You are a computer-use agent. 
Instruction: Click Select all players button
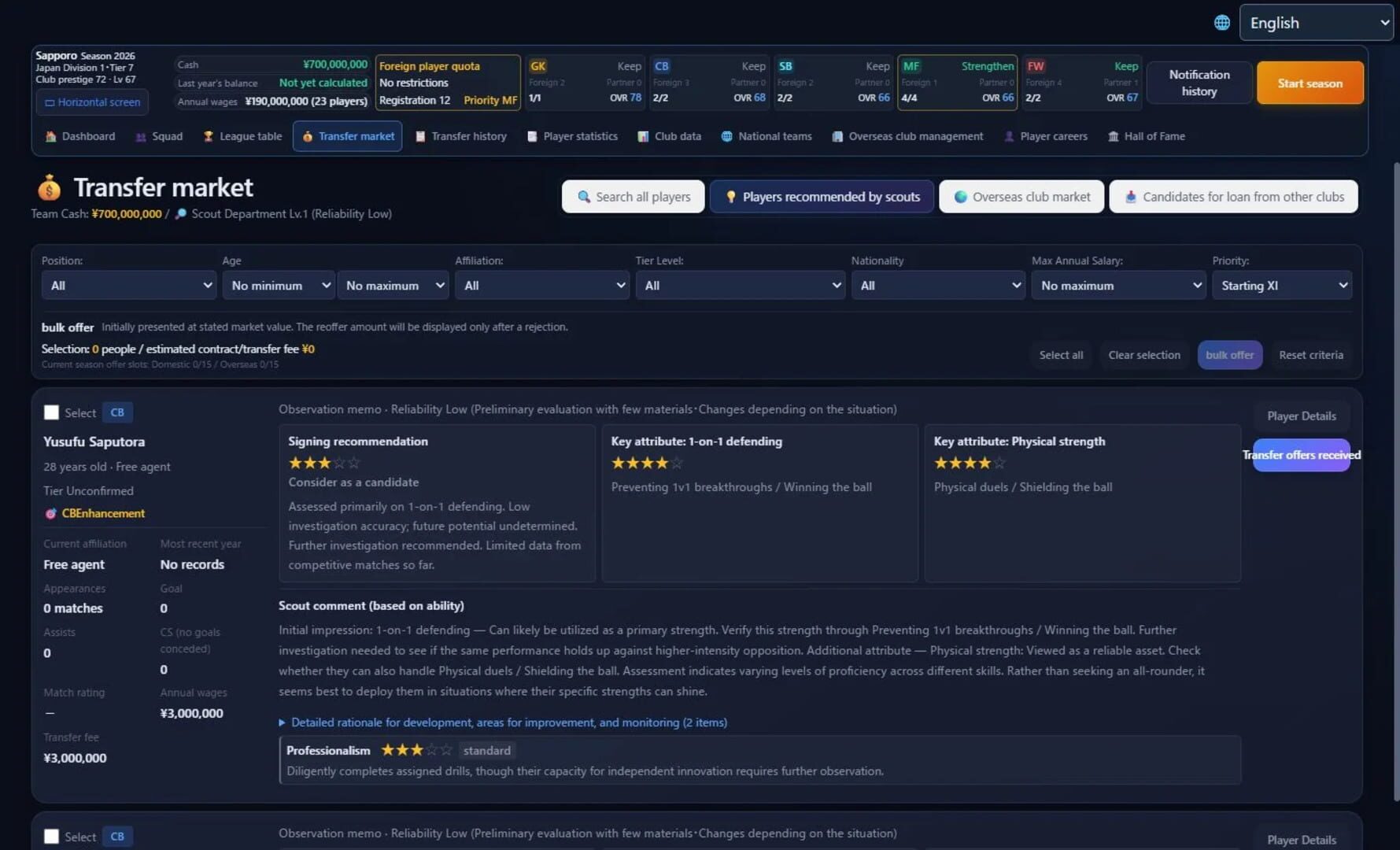coord(1061,355)
